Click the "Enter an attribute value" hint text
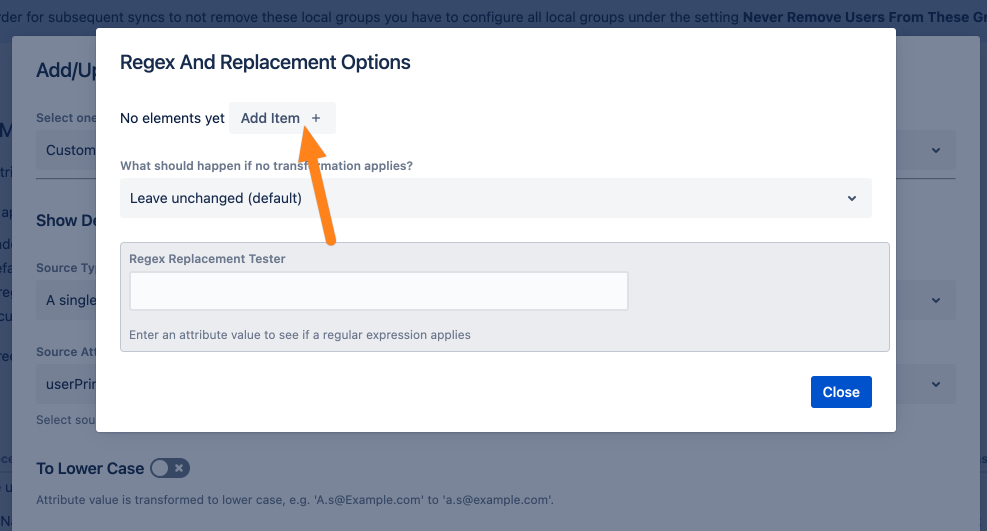 pyautogui.click(x=300, y=335)
